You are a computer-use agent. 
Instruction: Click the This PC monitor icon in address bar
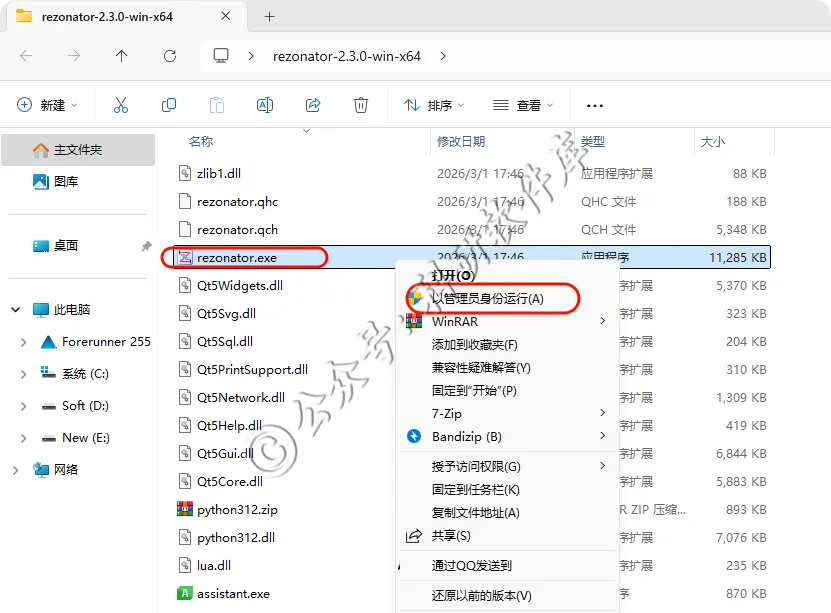click(221, 56)
